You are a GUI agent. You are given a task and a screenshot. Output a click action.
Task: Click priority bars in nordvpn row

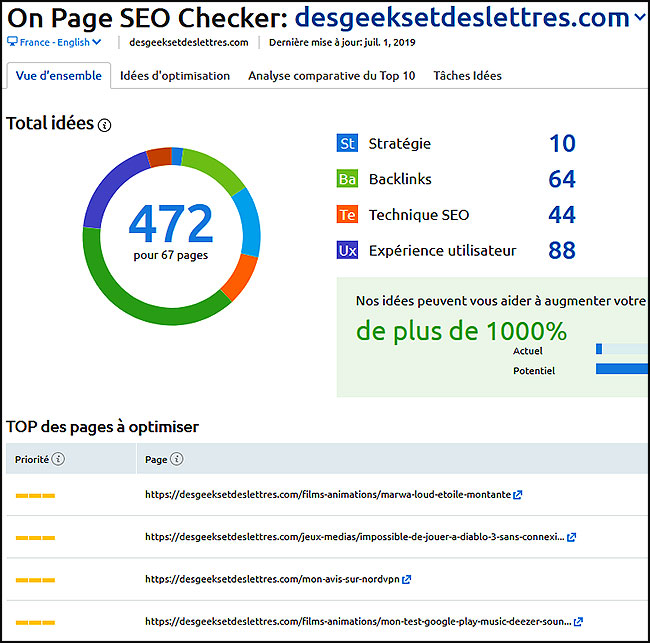[x=35, y=580]
